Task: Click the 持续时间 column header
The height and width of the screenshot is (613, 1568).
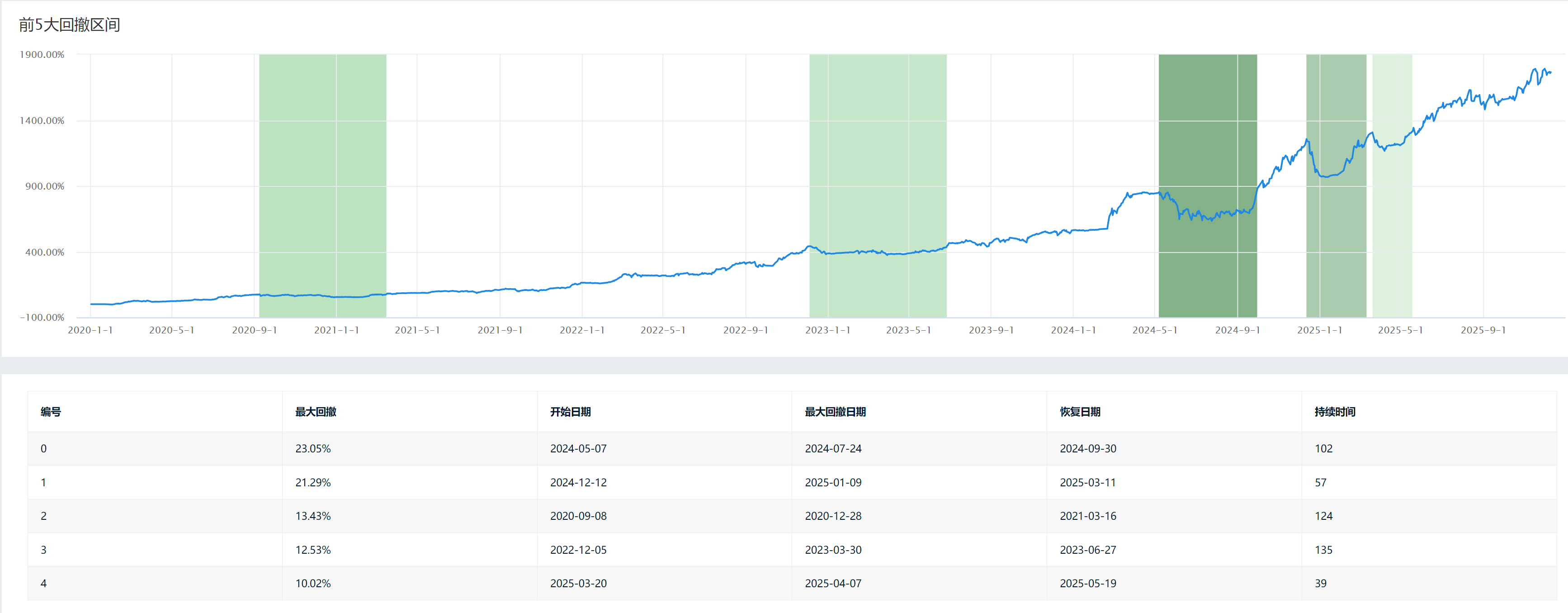Action: (x=1334, y=412)
